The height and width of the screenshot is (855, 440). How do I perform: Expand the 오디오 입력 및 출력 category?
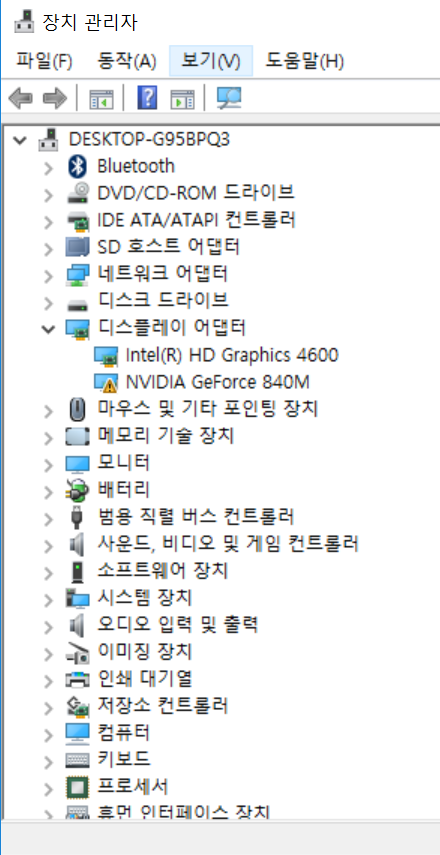49,627
